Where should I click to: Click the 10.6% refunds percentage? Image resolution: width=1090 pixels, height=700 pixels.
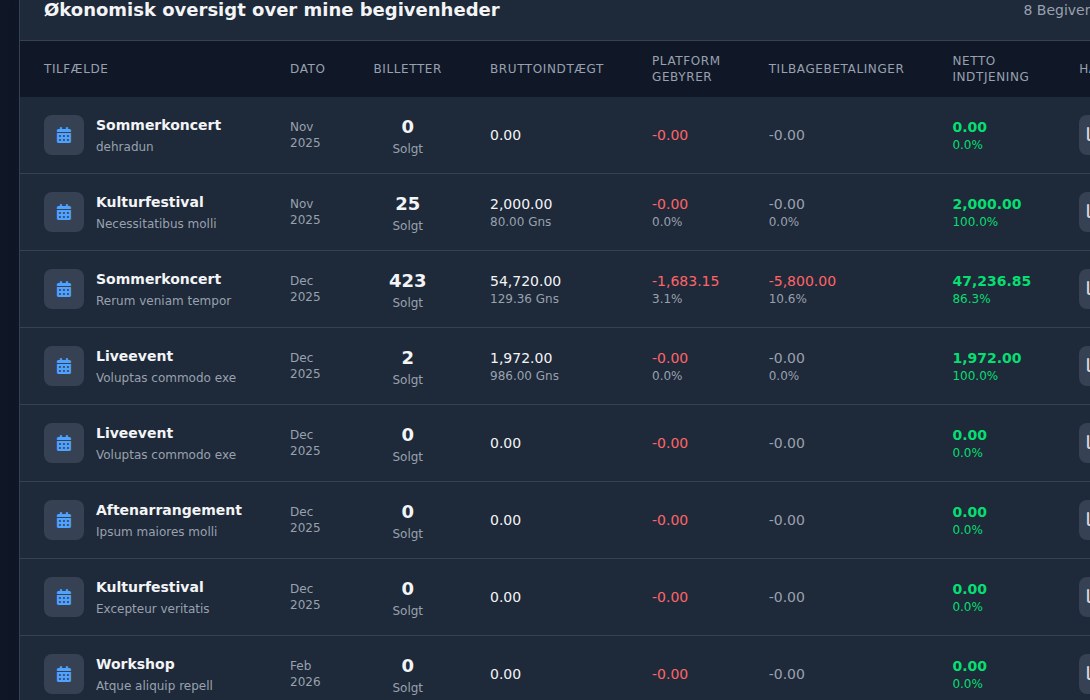click(788, 299)
